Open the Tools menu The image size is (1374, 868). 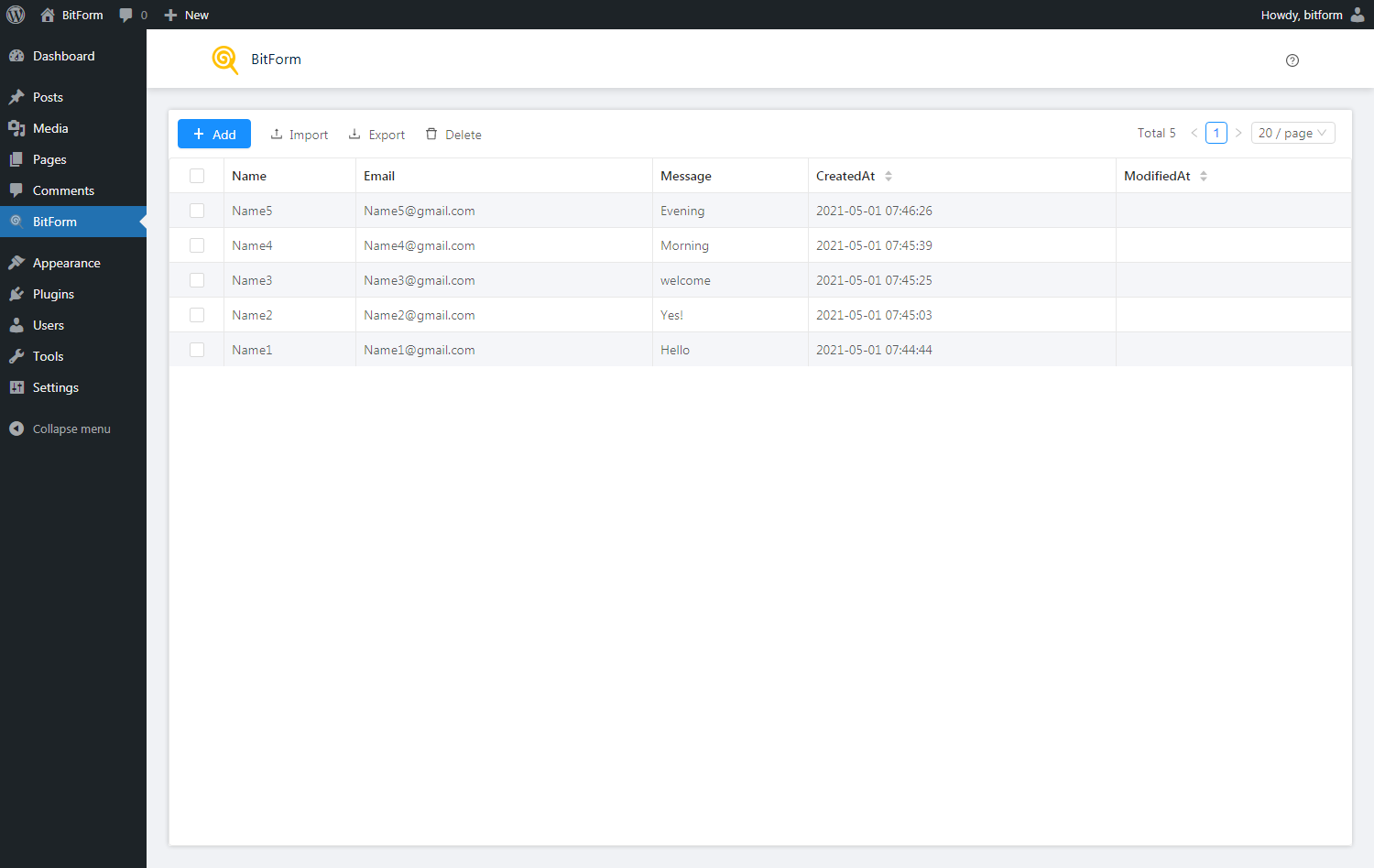[73, 356]
